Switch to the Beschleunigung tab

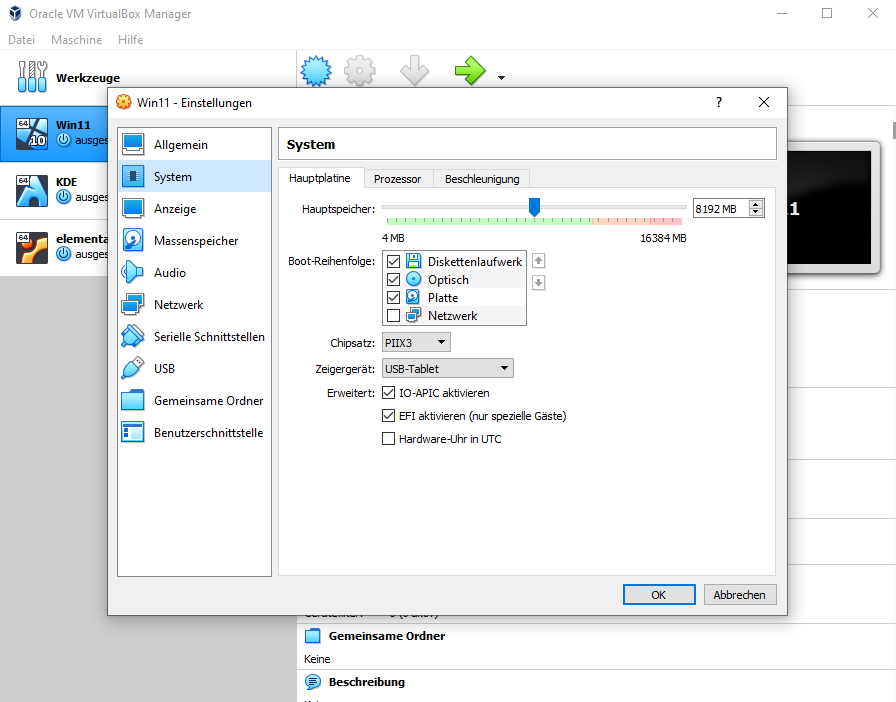tap(482, 179)
